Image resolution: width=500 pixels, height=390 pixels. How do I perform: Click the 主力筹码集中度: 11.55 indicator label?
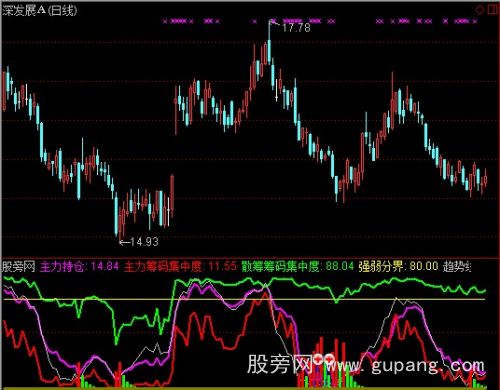click(x=180, y=267)
